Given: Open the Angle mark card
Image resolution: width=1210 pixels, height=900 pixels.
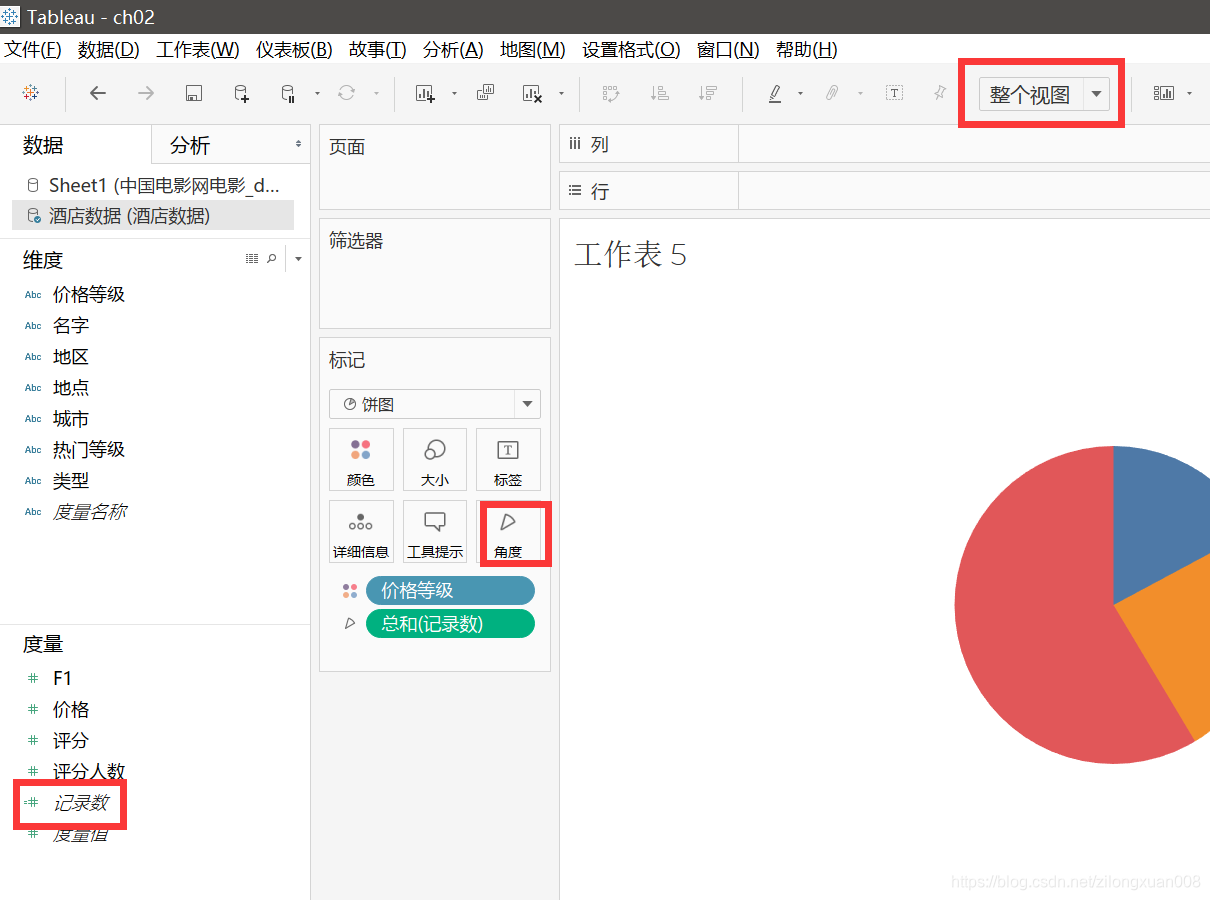Looking at the screenshot, I should [x=508, y=531].
